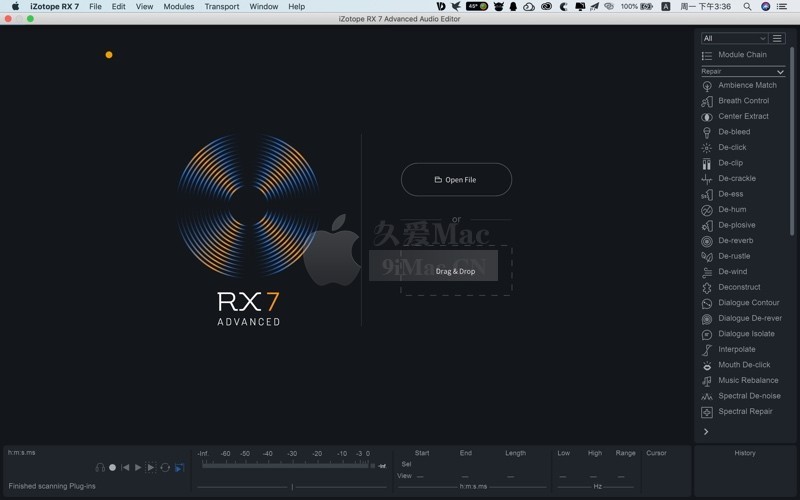
Task: Adjust the slider under the level meter
Action: [x=292, y=487]
